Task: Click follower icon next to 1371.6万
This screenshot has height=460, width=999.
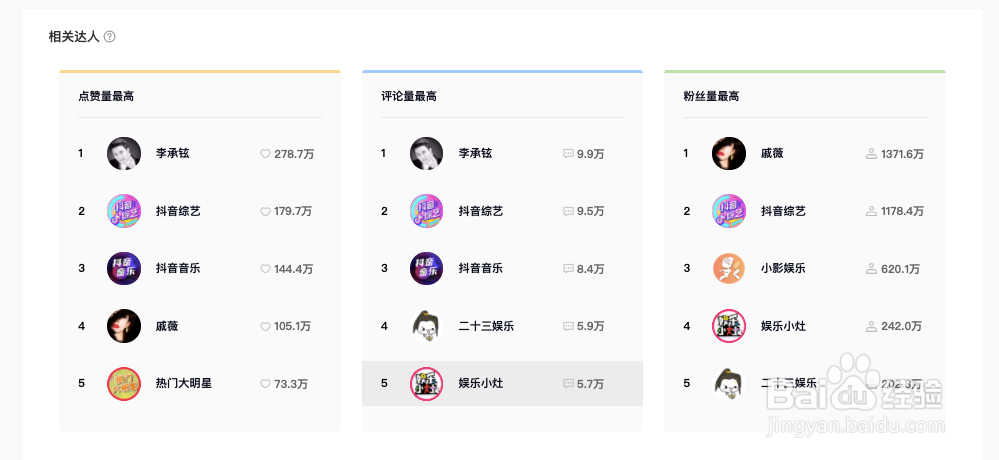Action: 872,154
